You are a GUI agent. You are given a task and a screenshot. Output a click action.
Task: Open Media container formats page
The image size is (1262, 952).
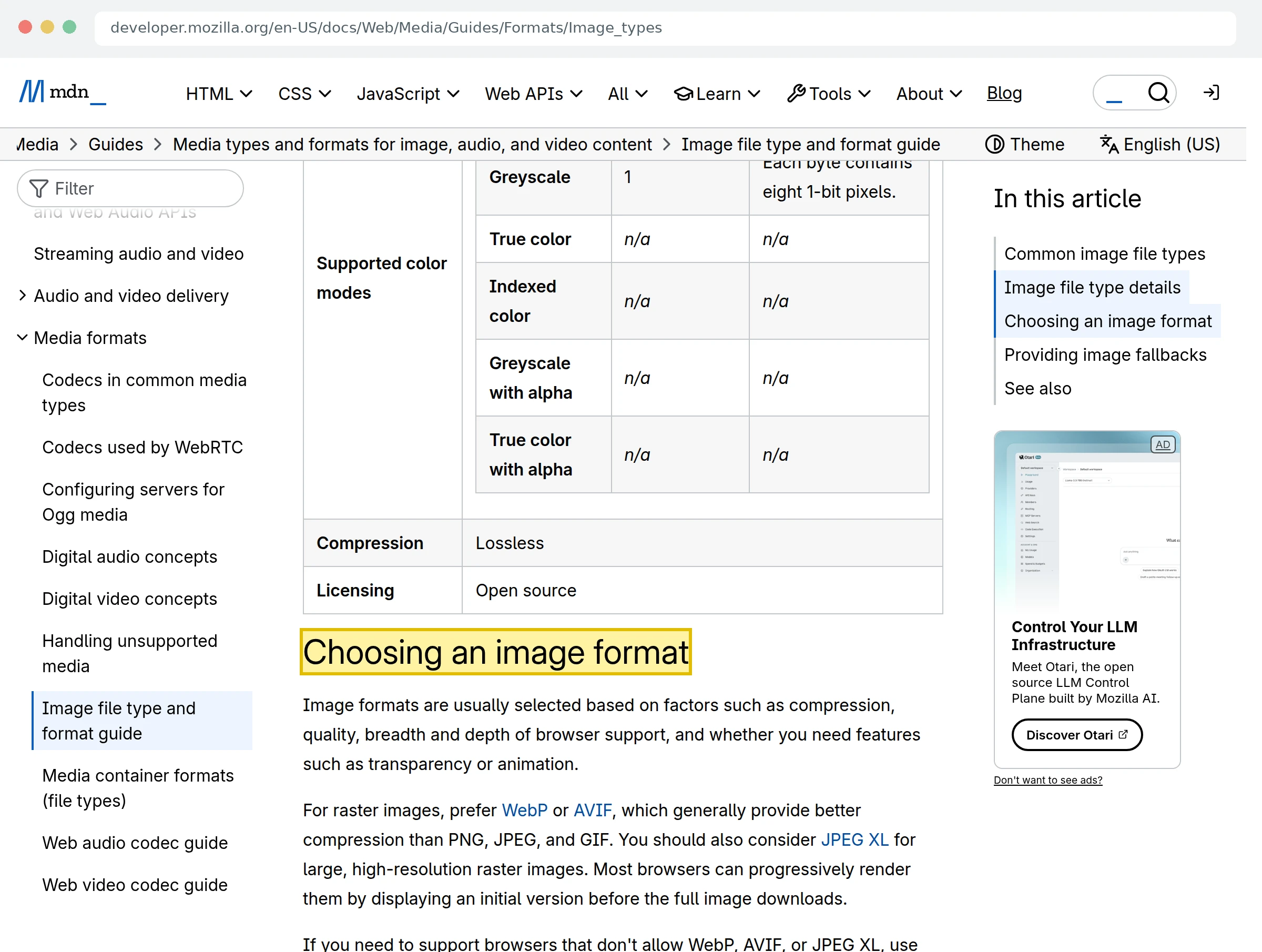coord(138,788)
